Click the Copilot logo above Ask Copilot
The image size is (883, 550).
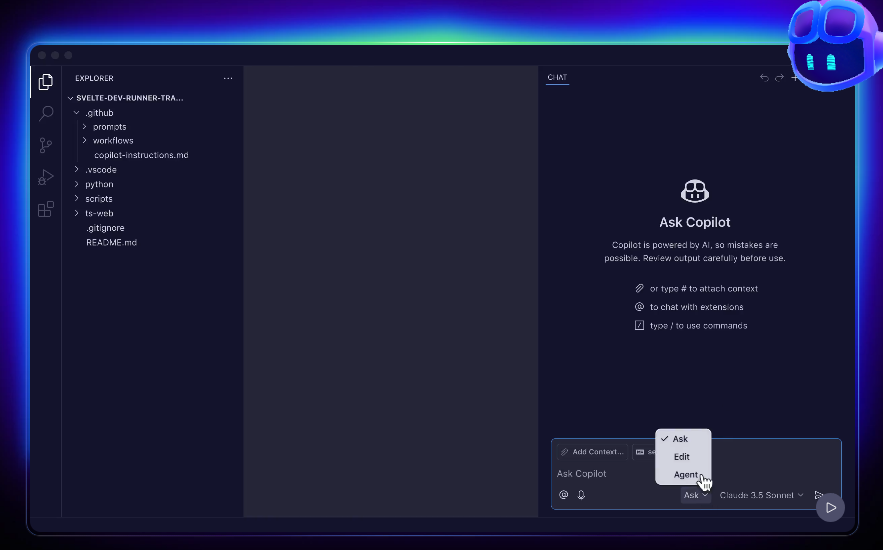pos(695,191)
